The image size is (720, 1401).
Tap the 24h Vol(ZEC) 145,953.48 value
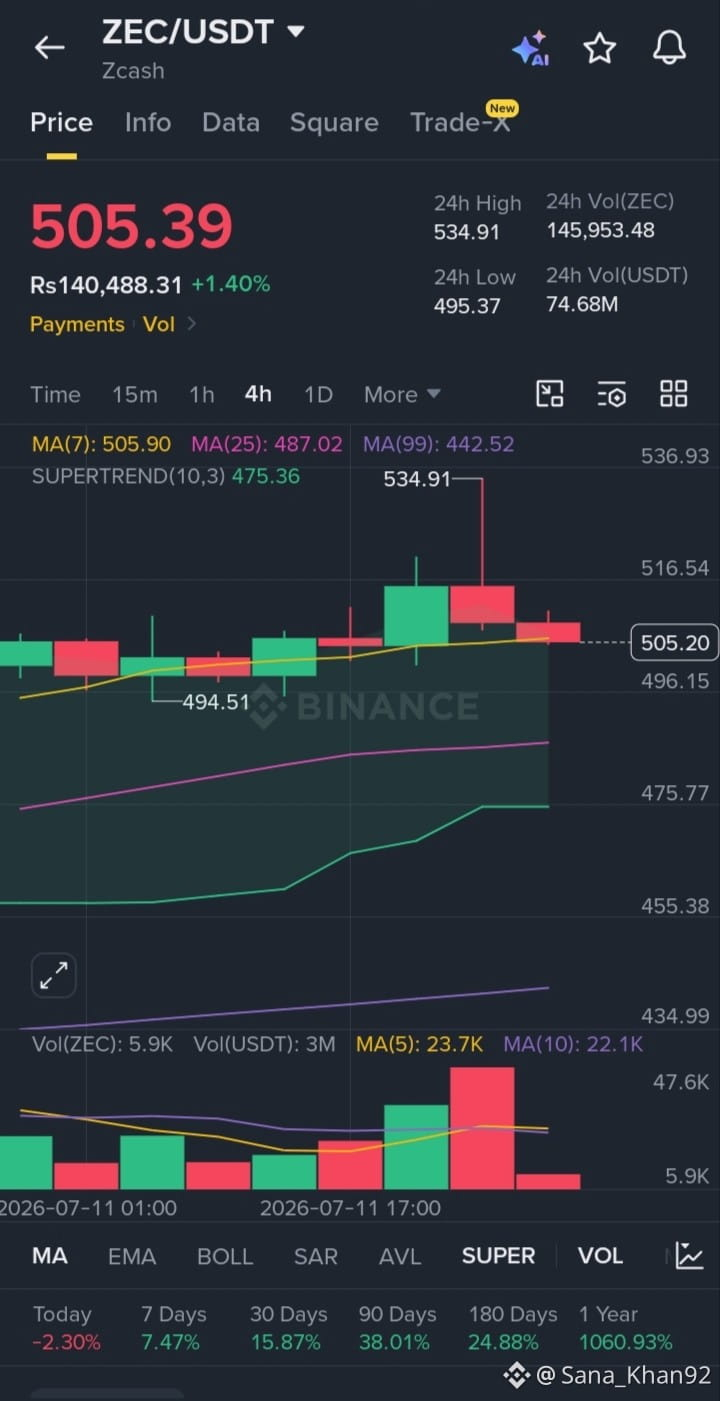[600, 231]
